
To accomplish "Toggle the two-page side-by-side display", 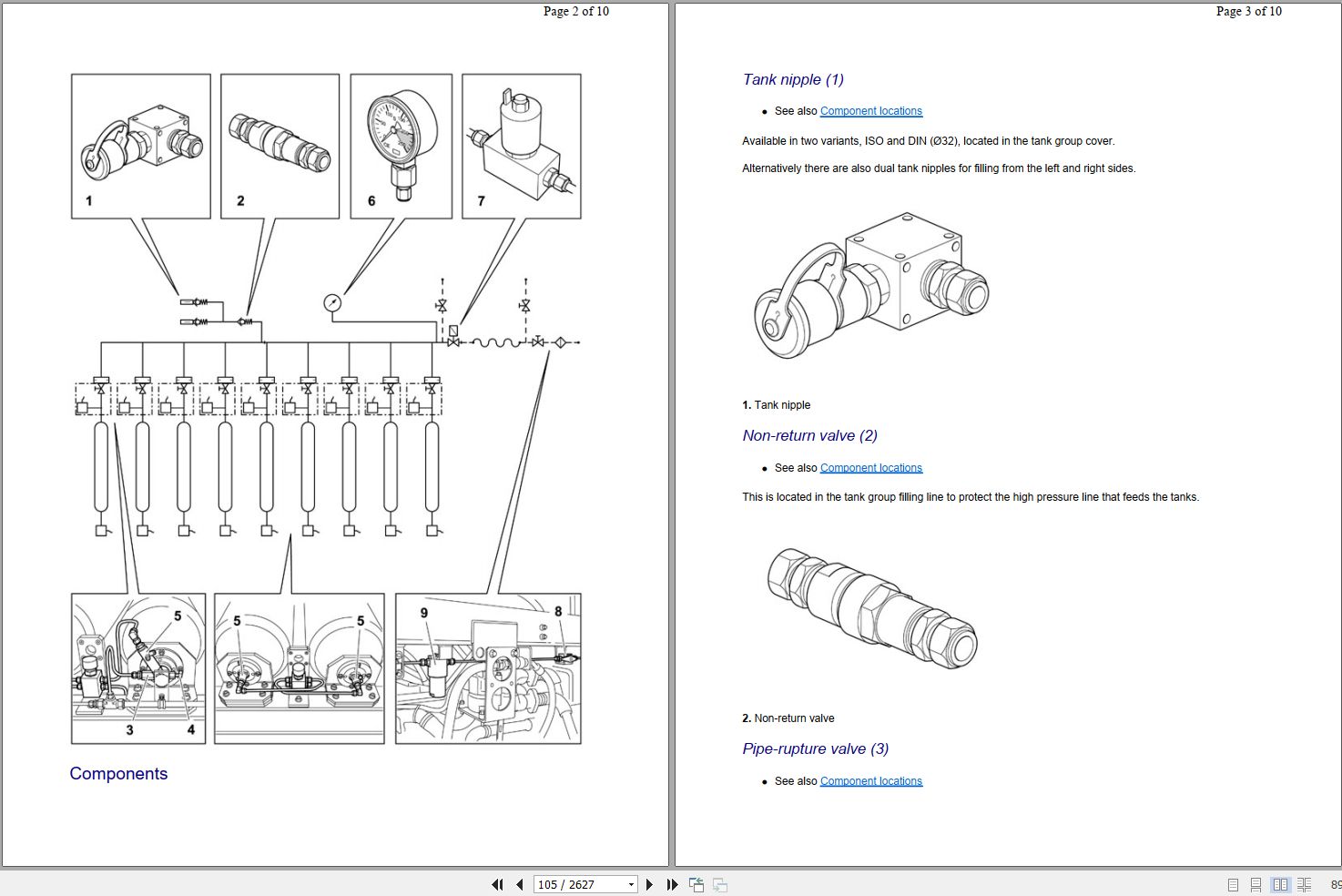I will pyautogui.click(x=1280, y=884).
